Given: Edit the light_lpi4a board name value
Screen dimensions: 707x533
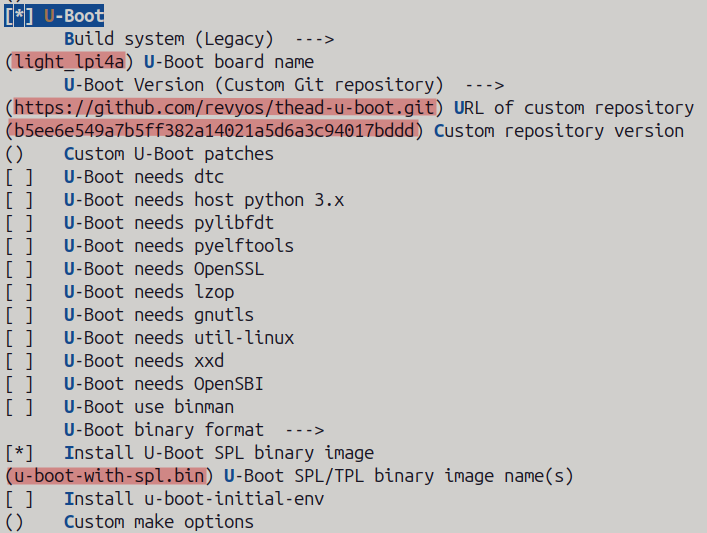Looking at the screenshot, I should (x=69, y=62).
